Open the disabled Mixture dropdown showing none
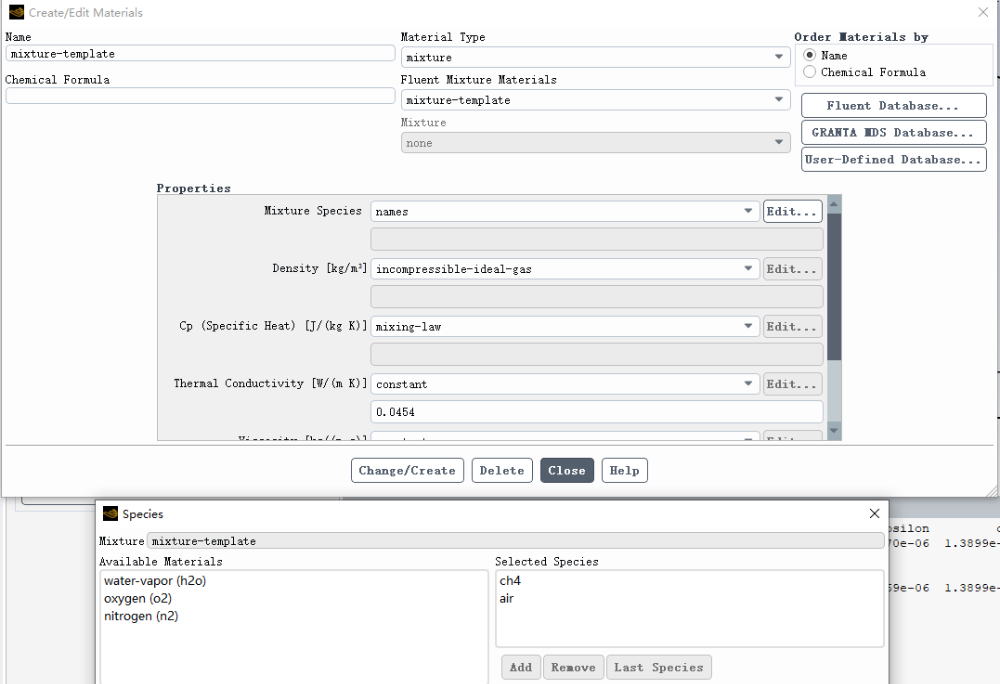1000x684 pixels. [x=595, y=143]
